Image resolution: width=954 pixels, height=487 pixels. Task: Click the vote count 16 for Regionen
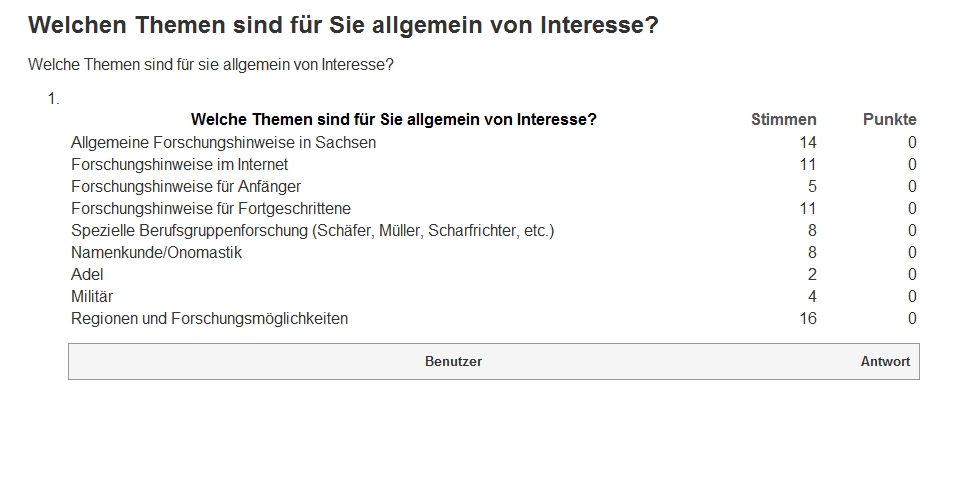[x=808, y=318]
